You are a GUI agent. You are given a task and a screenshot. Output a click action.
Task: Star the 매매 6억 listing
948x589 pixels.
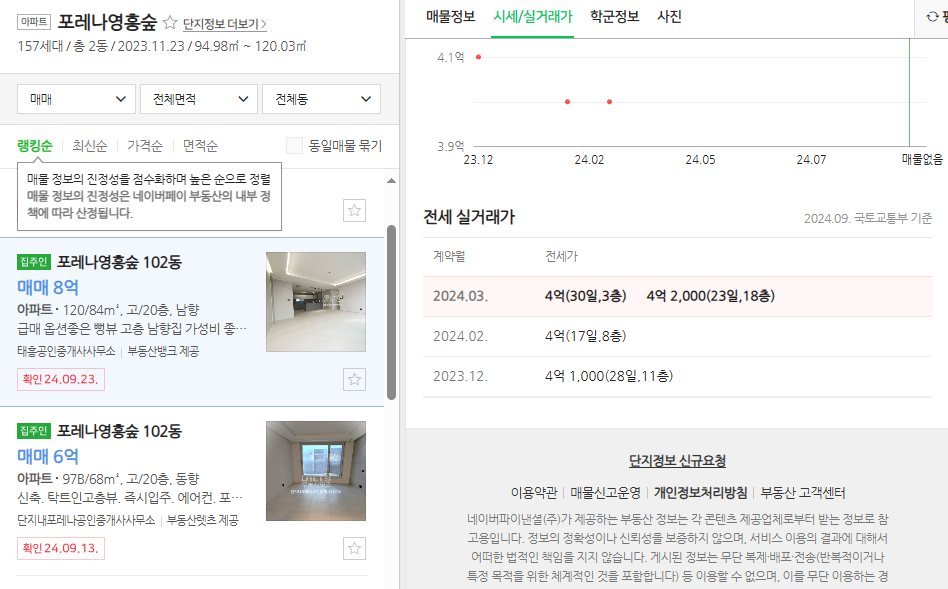354,548
